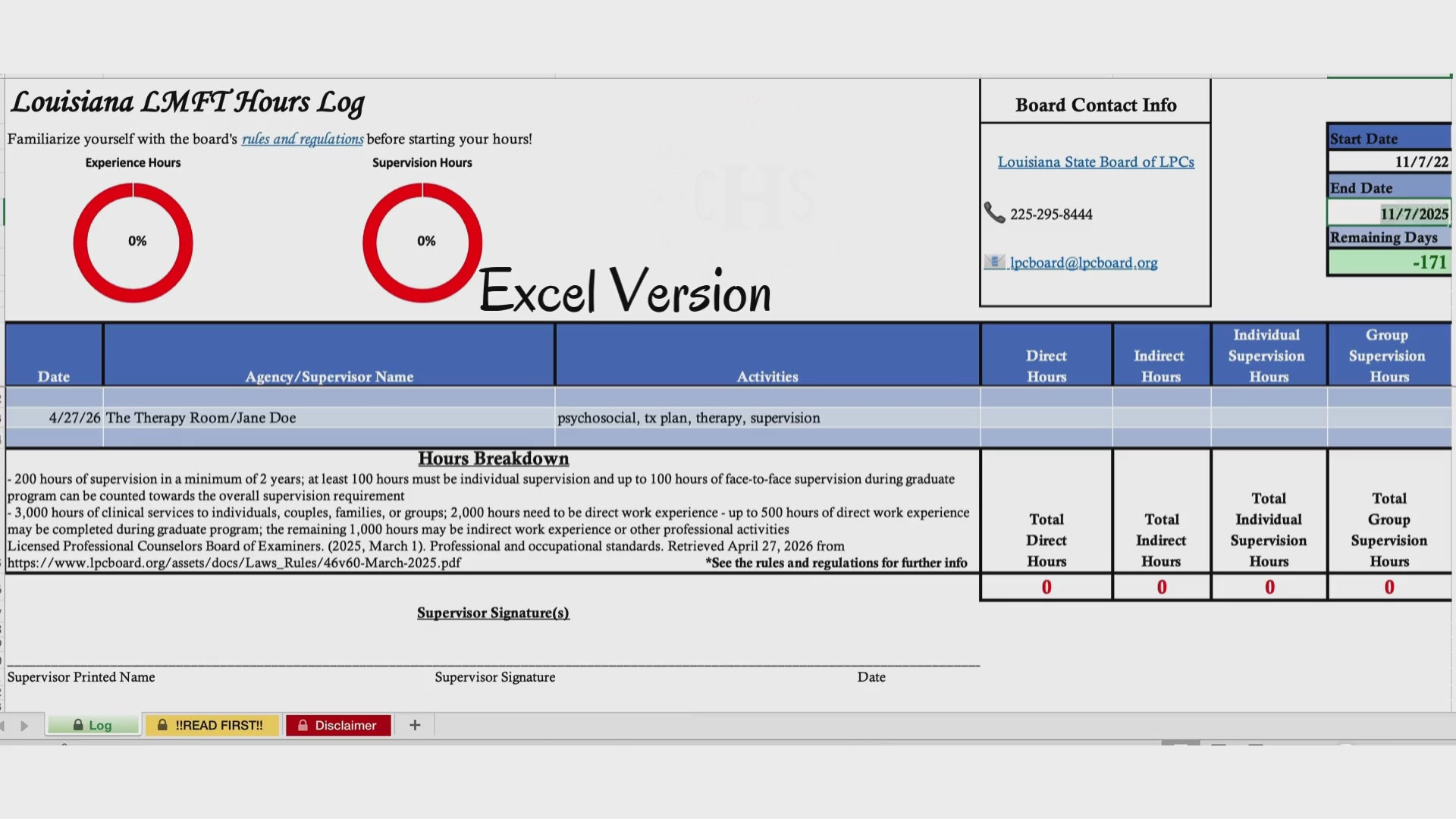Screen dimensions: 1456x819
Task: Open the Disclaimer sheet tab
Action: (338, 725)
